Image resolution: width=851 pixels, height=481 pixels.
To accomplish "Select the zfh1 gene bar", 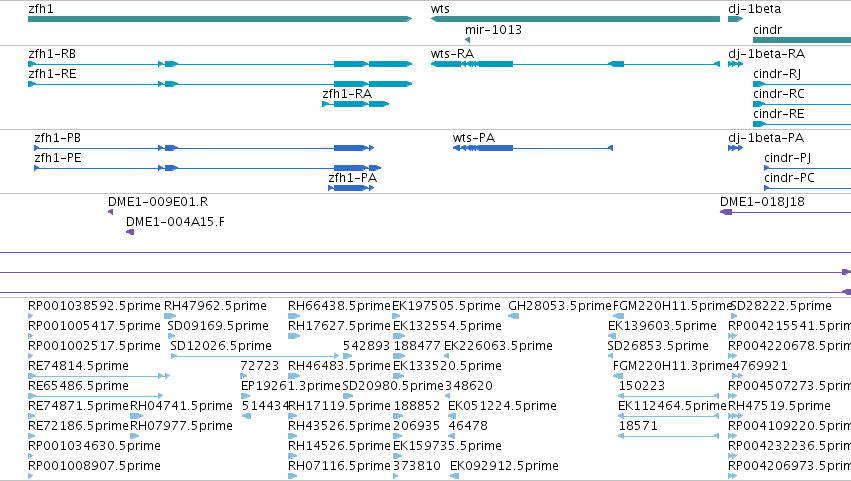I will click(220, 19).
